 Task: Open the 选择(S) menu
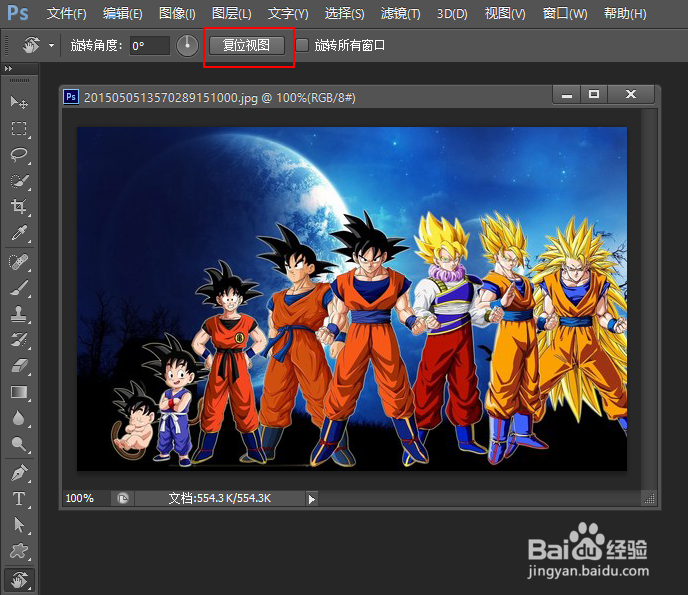(x=344, y=14)
